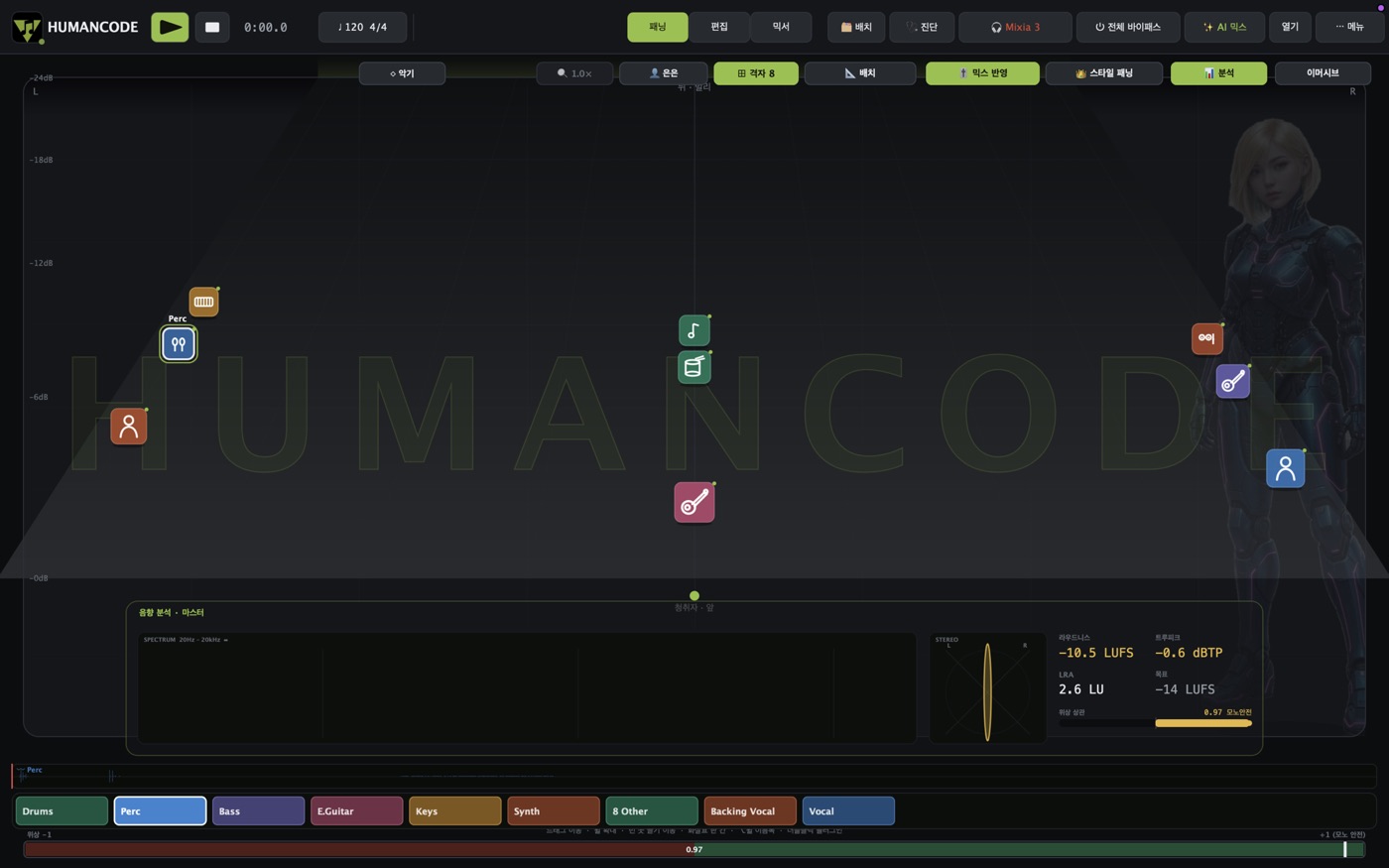The width and height of the screenshot is (1389, 868).
Task: Click the 0:00.0 time readout
Action: pyautogui.click(x=266, y=28)
